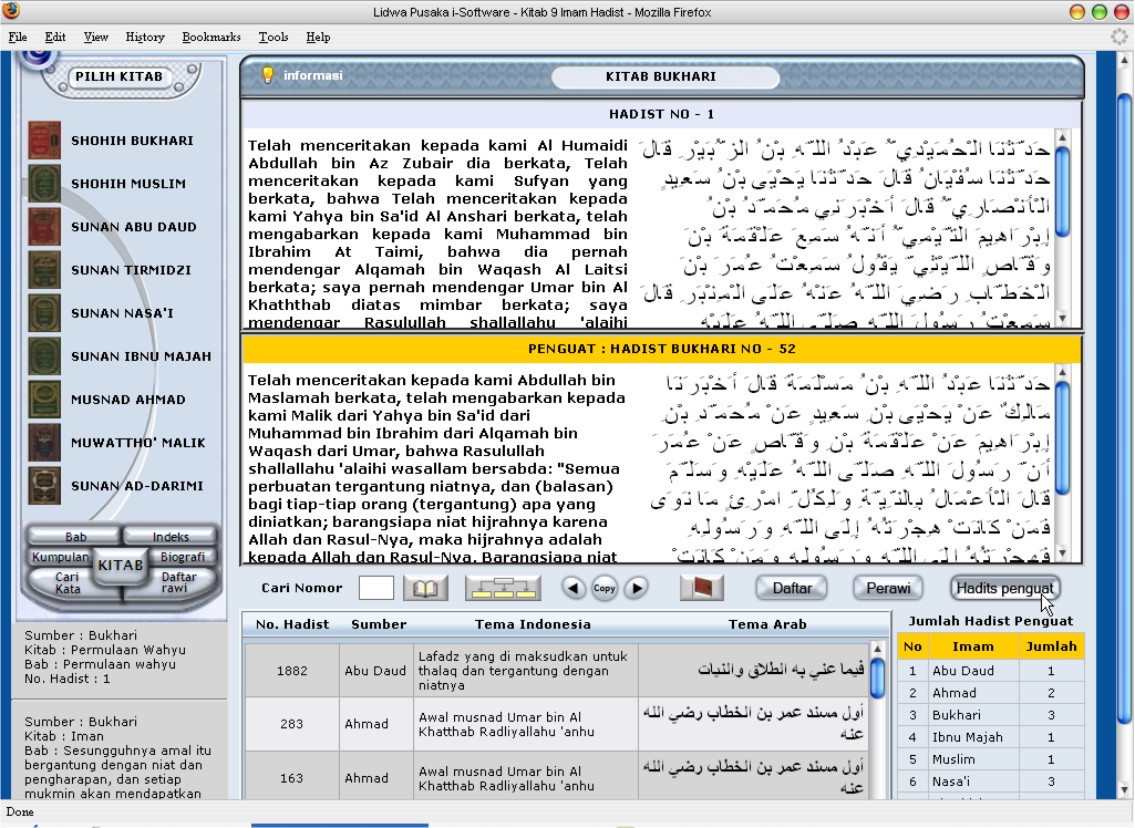Click the Daftar rawi button

pos(178,583)
